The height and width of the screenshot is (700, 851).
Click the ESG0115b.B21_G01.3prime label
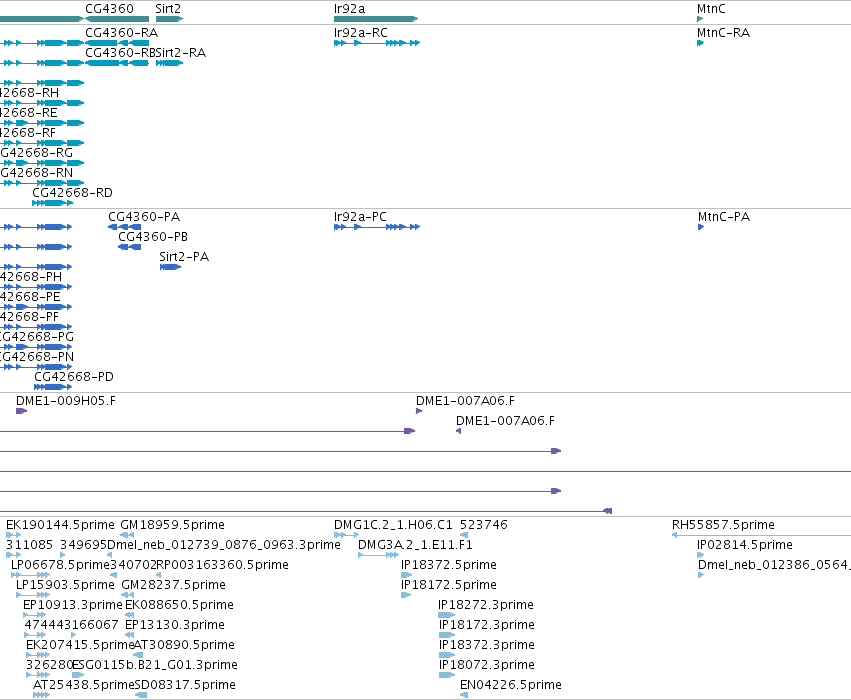[x=155, y=665]
